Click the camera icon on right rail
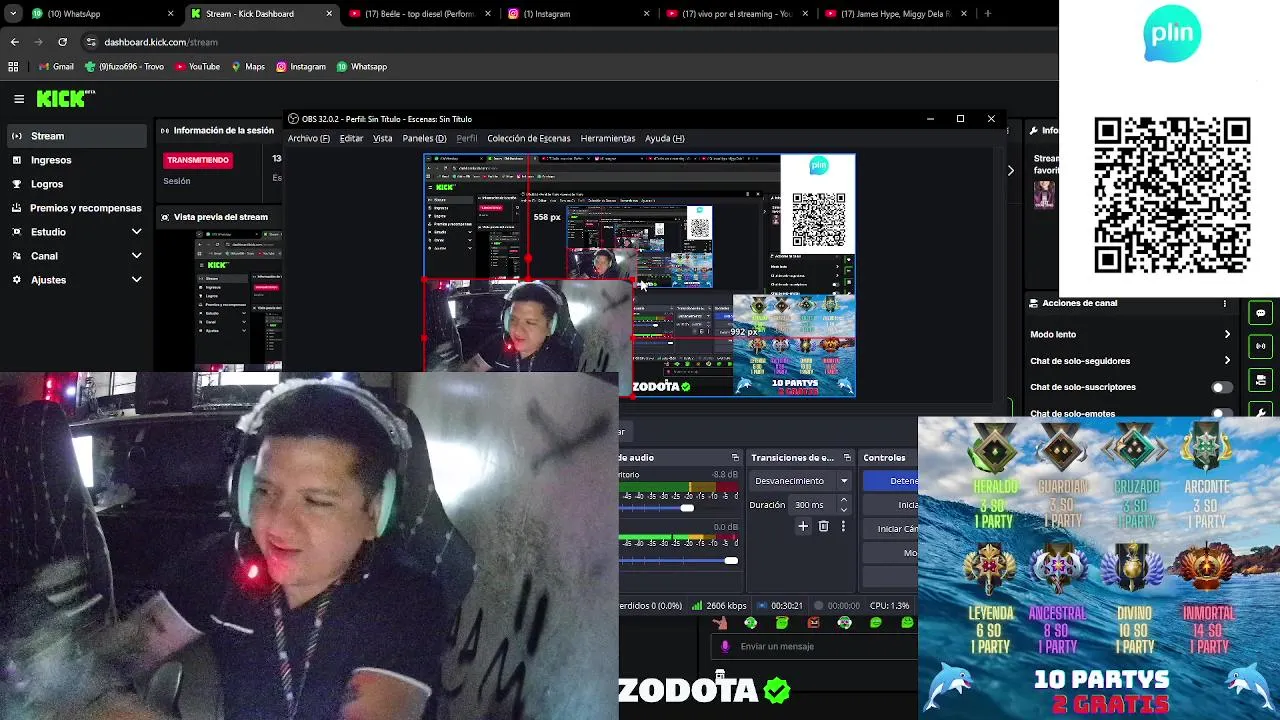The width and height of the screenshot is (1280, 720). pyautogui.click(x=1261, y=380)
